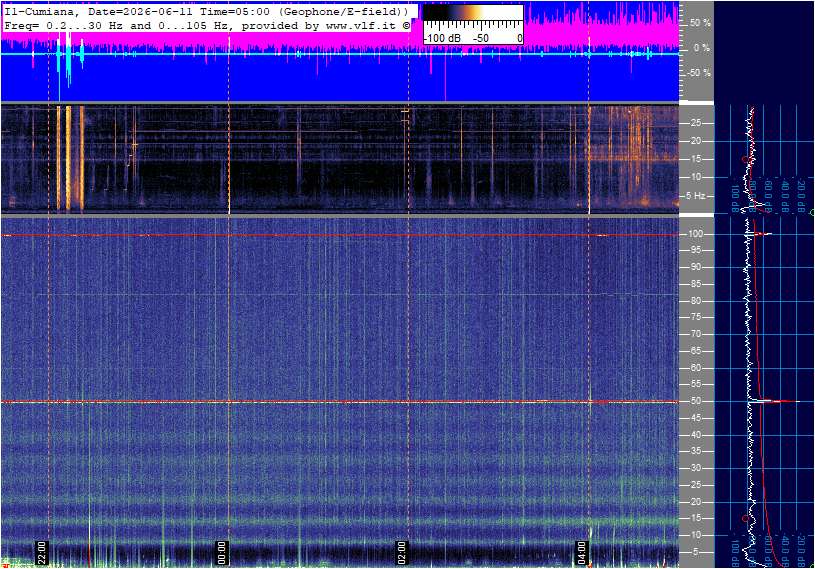
Task: Click the 60 Hz frequency axis label
Action: tap(695, 368)
